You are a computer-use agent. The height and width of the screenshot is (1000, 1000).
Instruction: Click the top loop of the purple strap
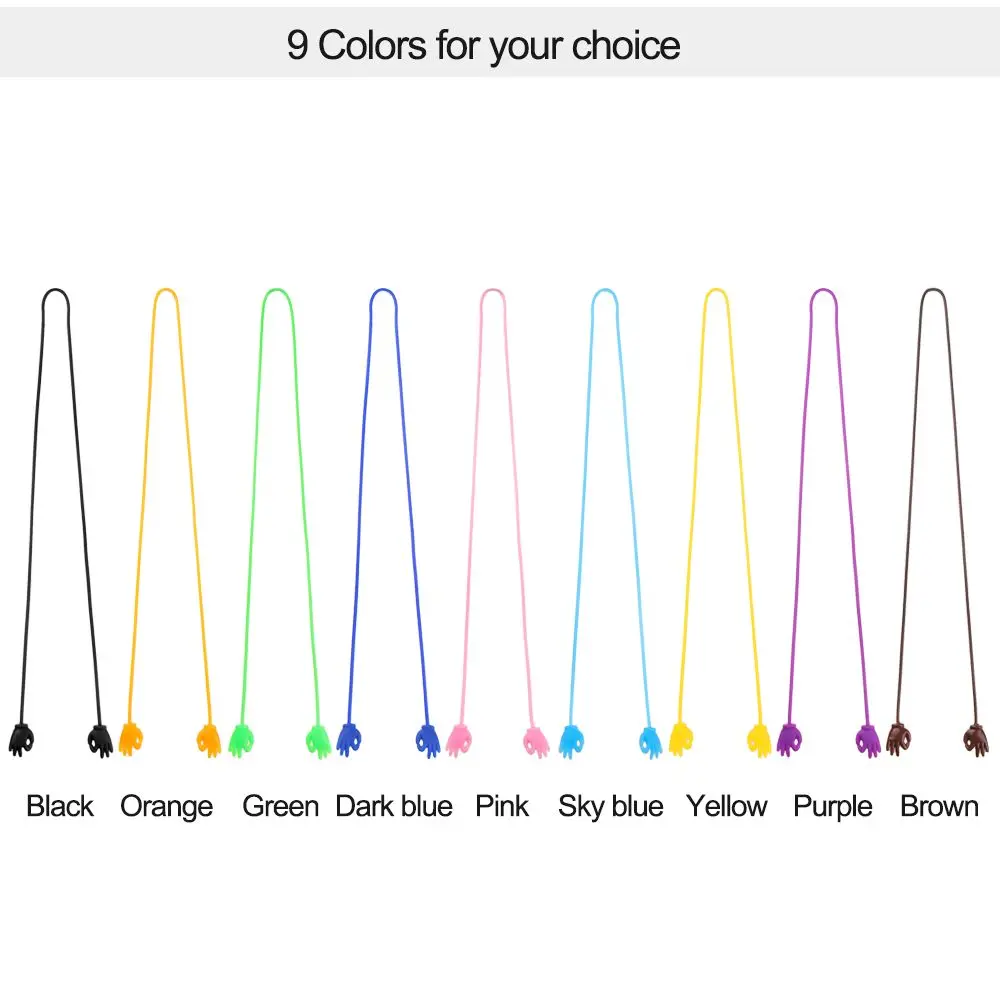(822, 291)
